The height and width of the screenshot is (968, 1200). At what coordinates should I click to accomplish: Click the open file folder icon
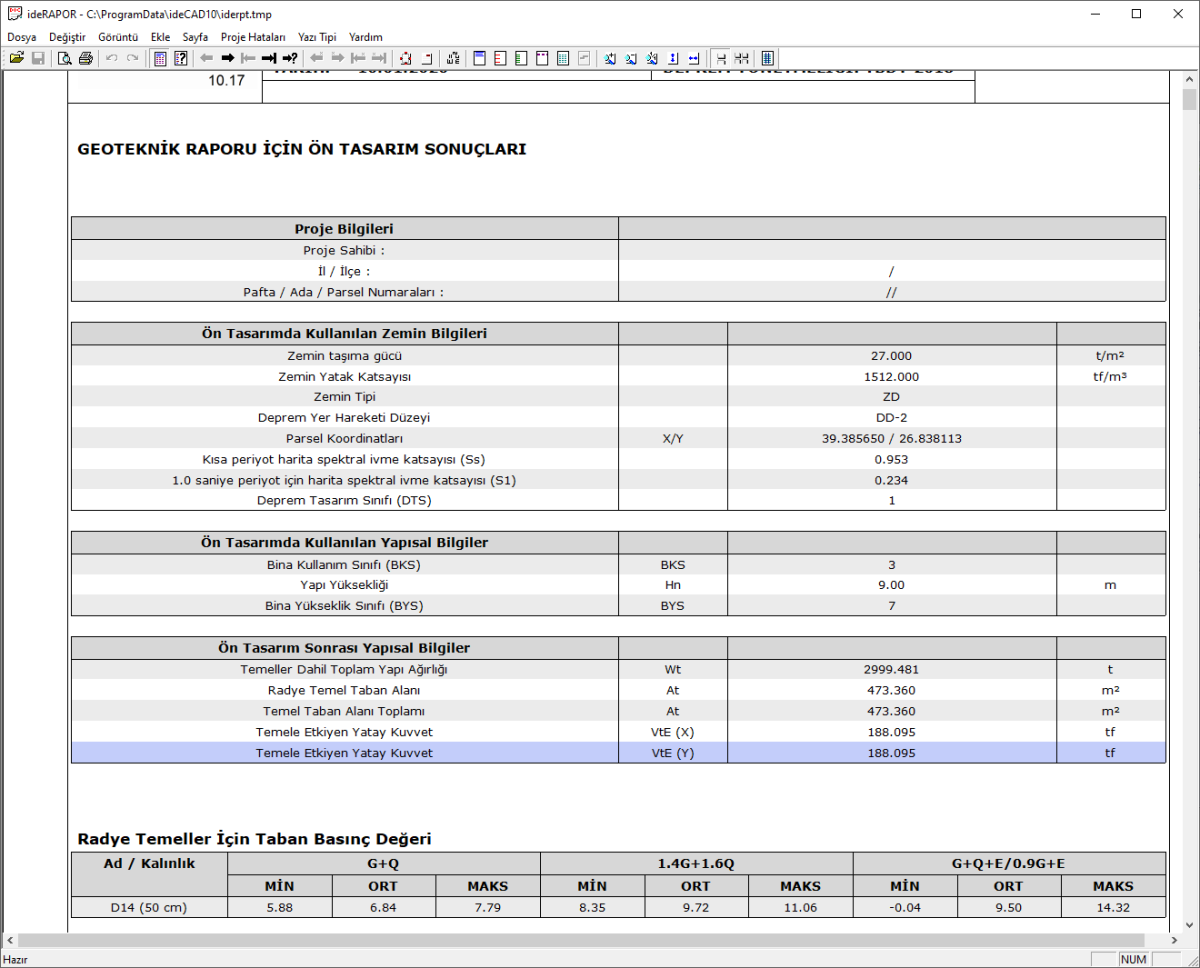[17, 58]
